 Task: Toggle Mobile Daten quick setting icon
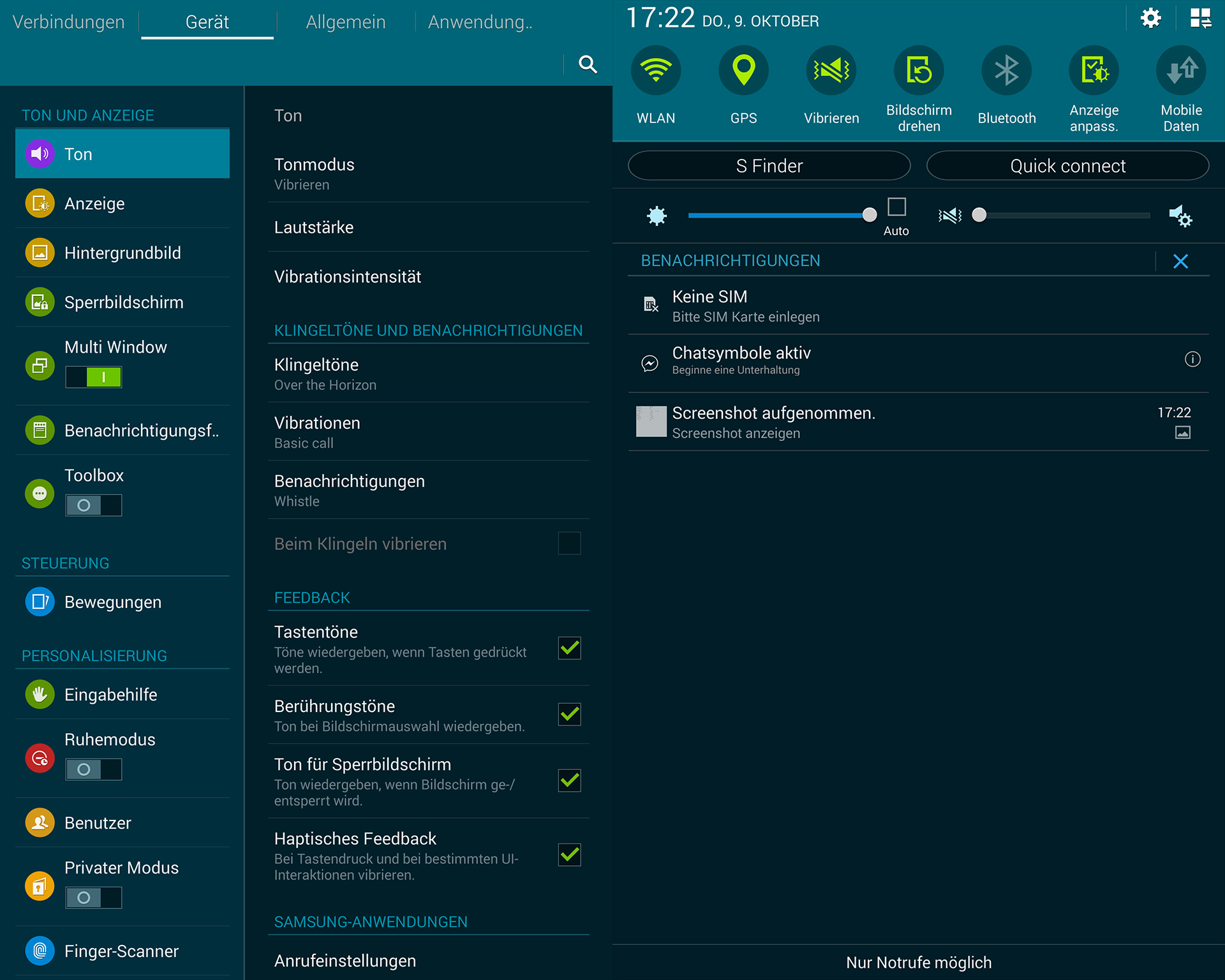(1181, 70)
